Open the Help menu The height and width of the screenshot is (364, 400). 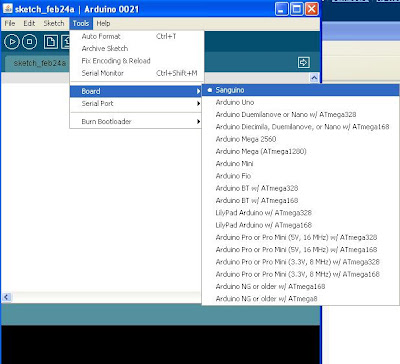click(x=103, y=23)
